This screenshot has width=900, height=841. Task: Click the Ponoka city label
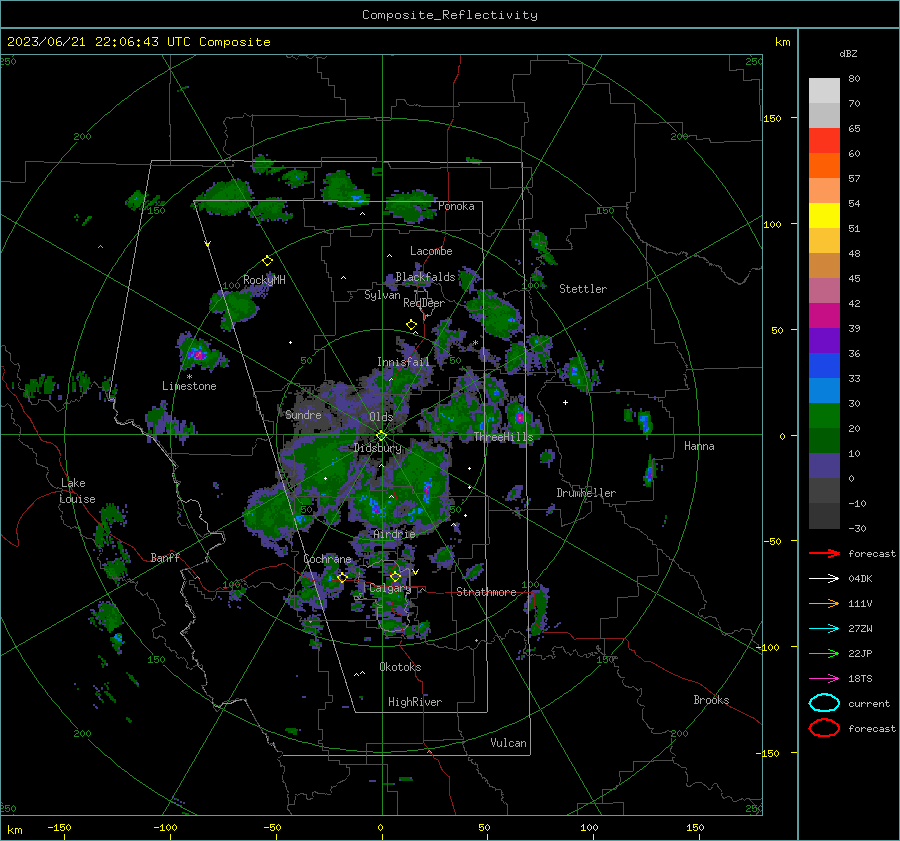point(456,206)
